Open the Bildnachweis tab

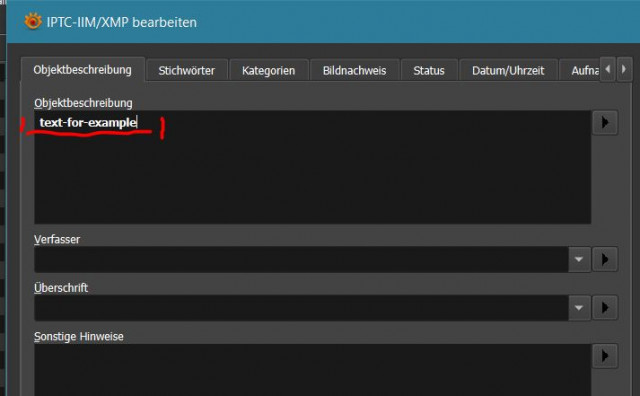(354, 71)
